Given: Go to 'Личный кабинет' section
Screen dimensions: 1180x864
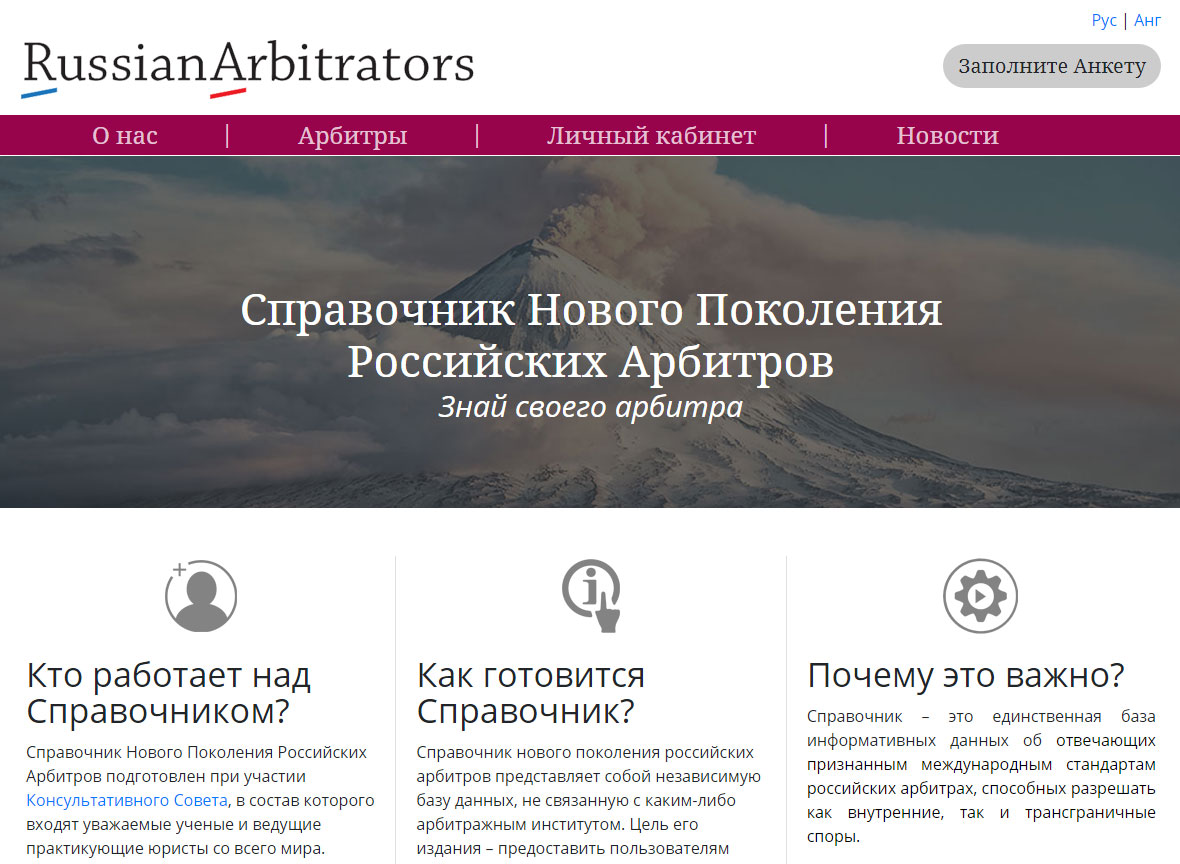Looking at the screenshot, I should pos(651,135).
